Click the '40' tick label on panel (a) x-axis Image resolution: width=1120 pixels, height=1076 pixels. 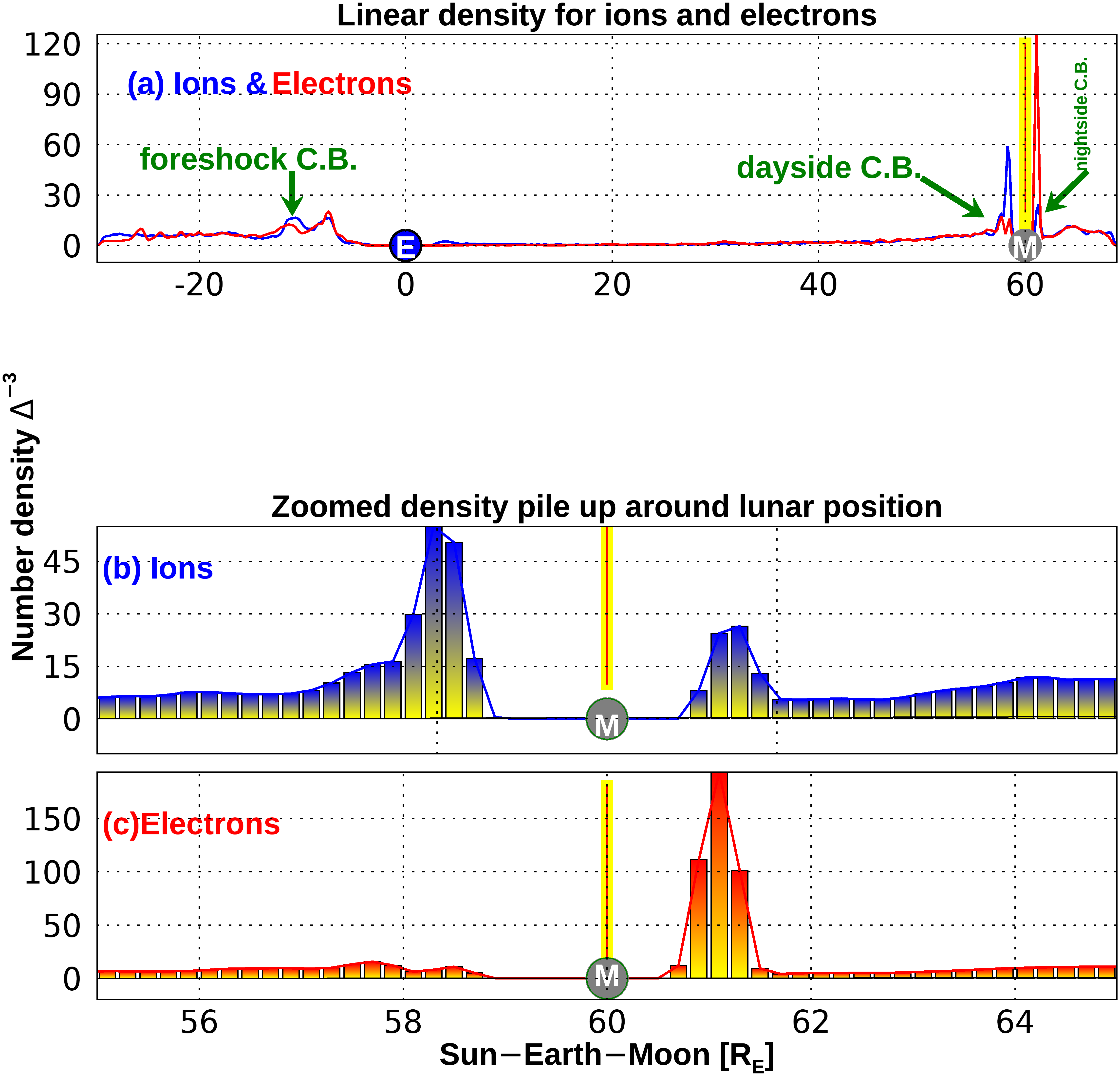pyautogui.click(x=818, y=285)
